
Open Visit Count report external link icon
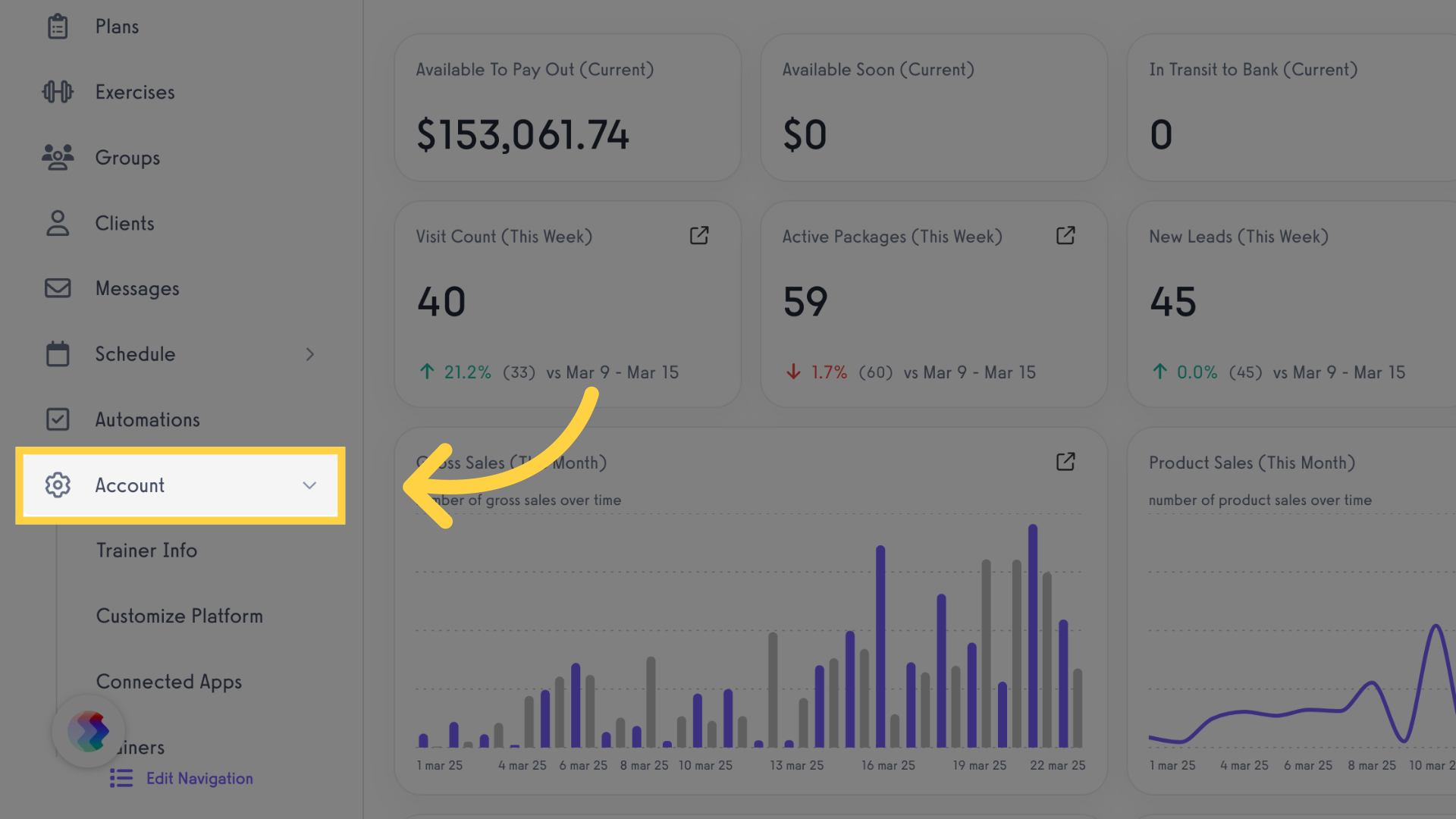[699, 236]
